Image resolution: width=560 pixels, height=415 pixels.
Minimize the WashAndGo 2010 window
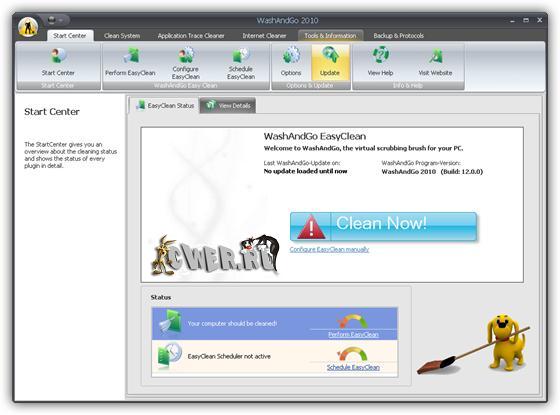point(512,21)
